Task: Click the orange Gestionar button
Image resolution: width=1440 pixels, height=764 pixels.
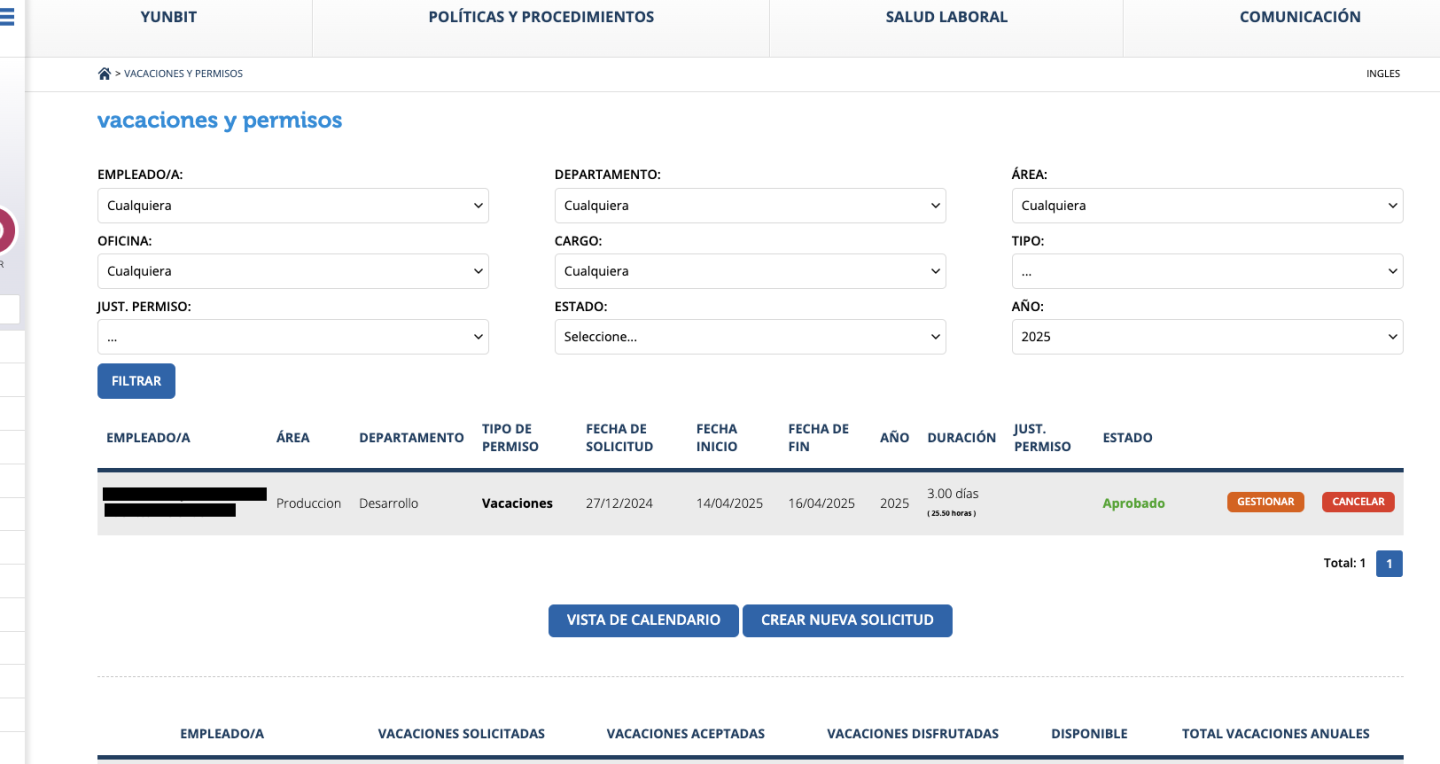Action: coord(1265,502)
